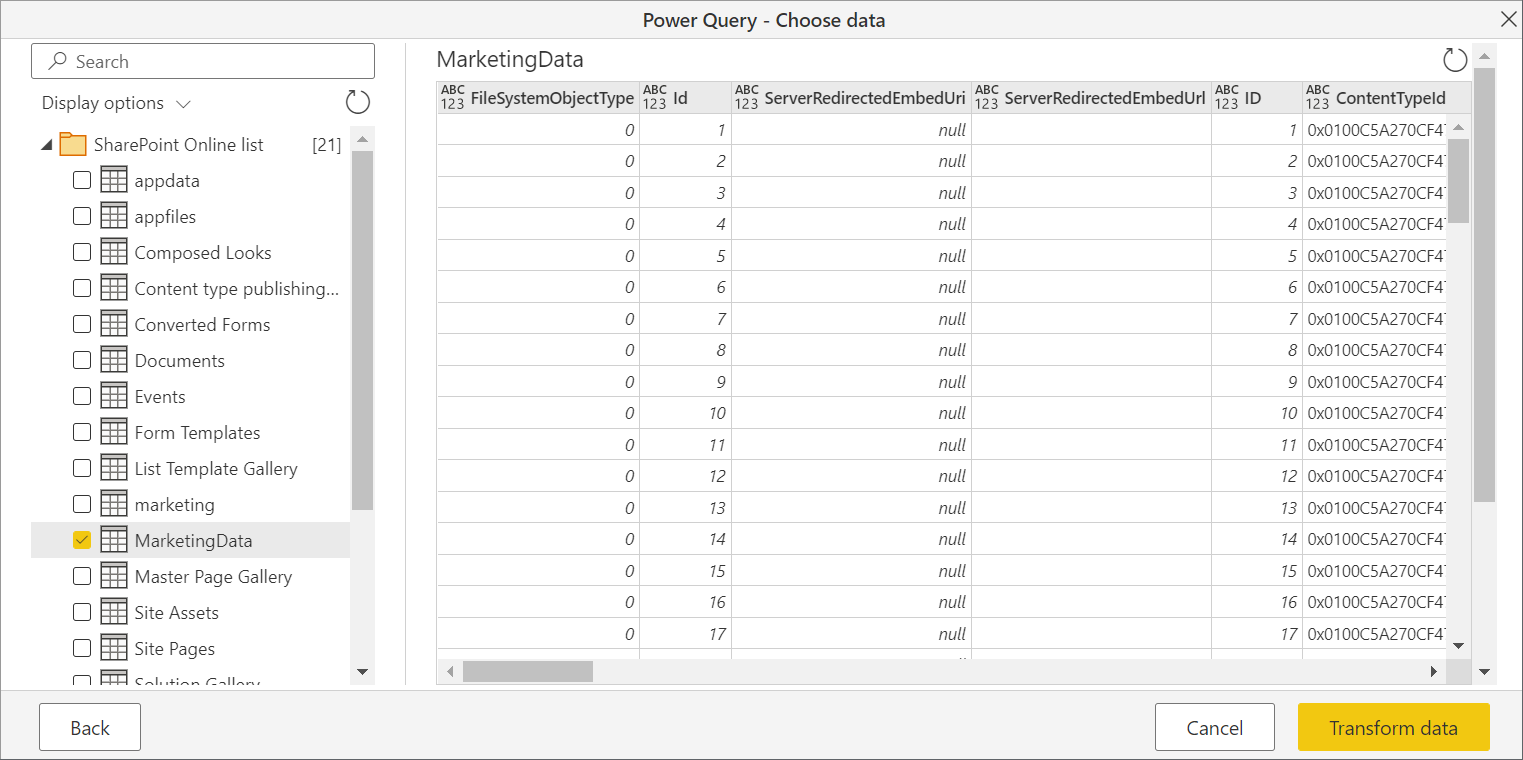Click the ABC 123 icon on the Id column
1523x760 pixels.
(655, 97)
